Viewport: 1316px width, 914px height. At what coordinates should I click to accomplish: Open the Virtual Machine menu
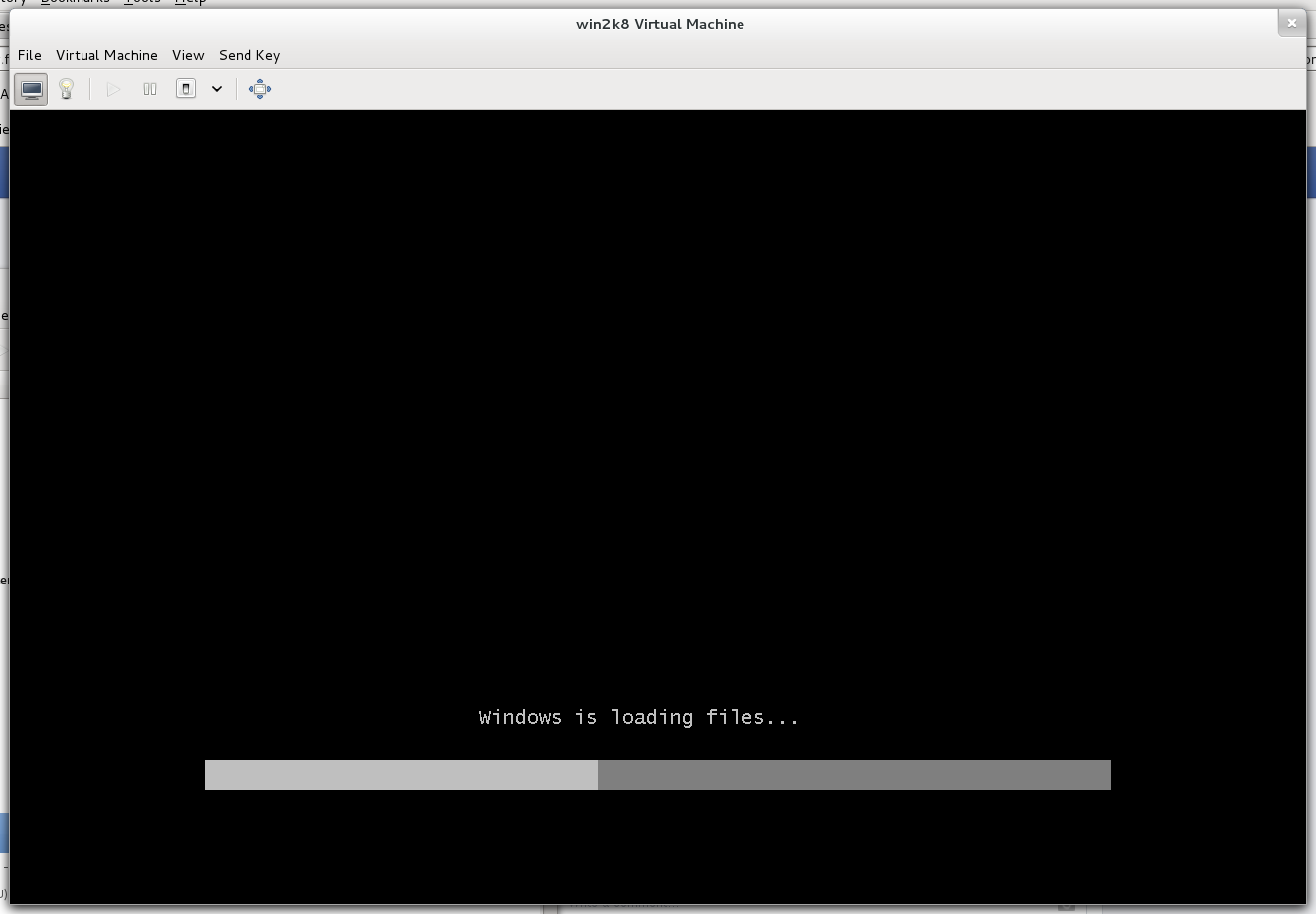click(106, 55)
